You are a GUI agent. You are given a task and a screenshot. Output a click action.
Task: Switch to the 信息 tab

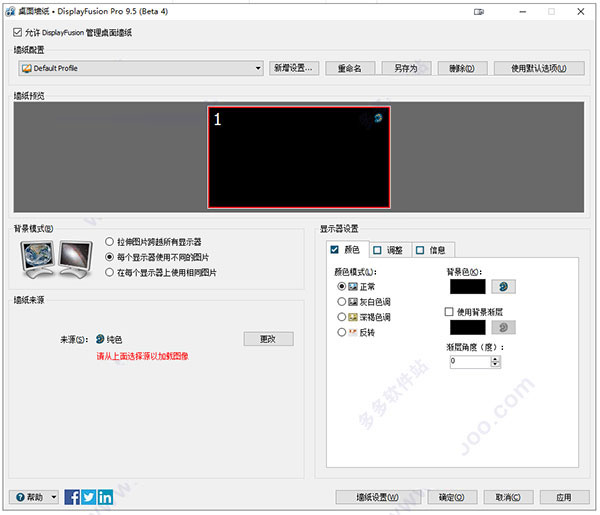(433, 250)
